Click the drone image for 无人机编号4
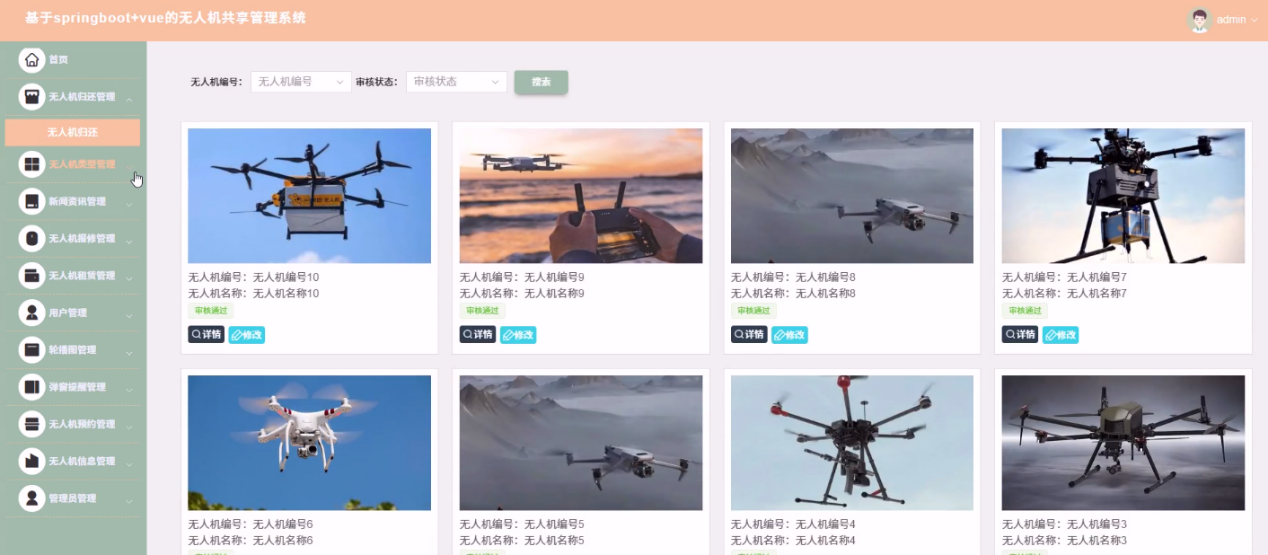Viewport: 1268px width, 555px height. [852, 443]
